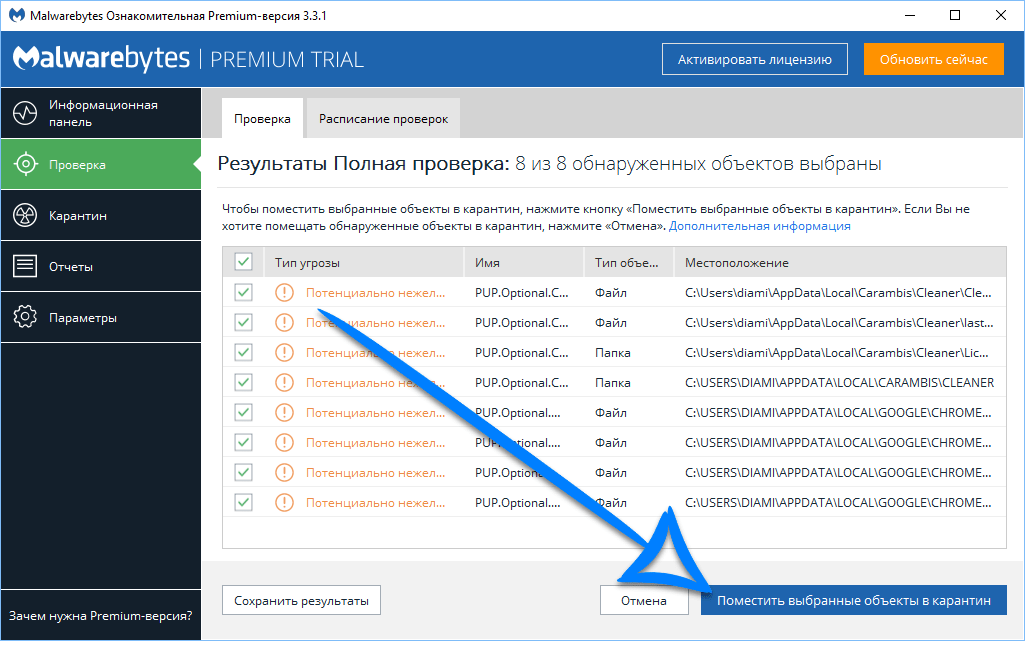This screenshot has height=645, width=1025.
Task: Click the Scan target icon in sidebar
Action: click(25, 164)
